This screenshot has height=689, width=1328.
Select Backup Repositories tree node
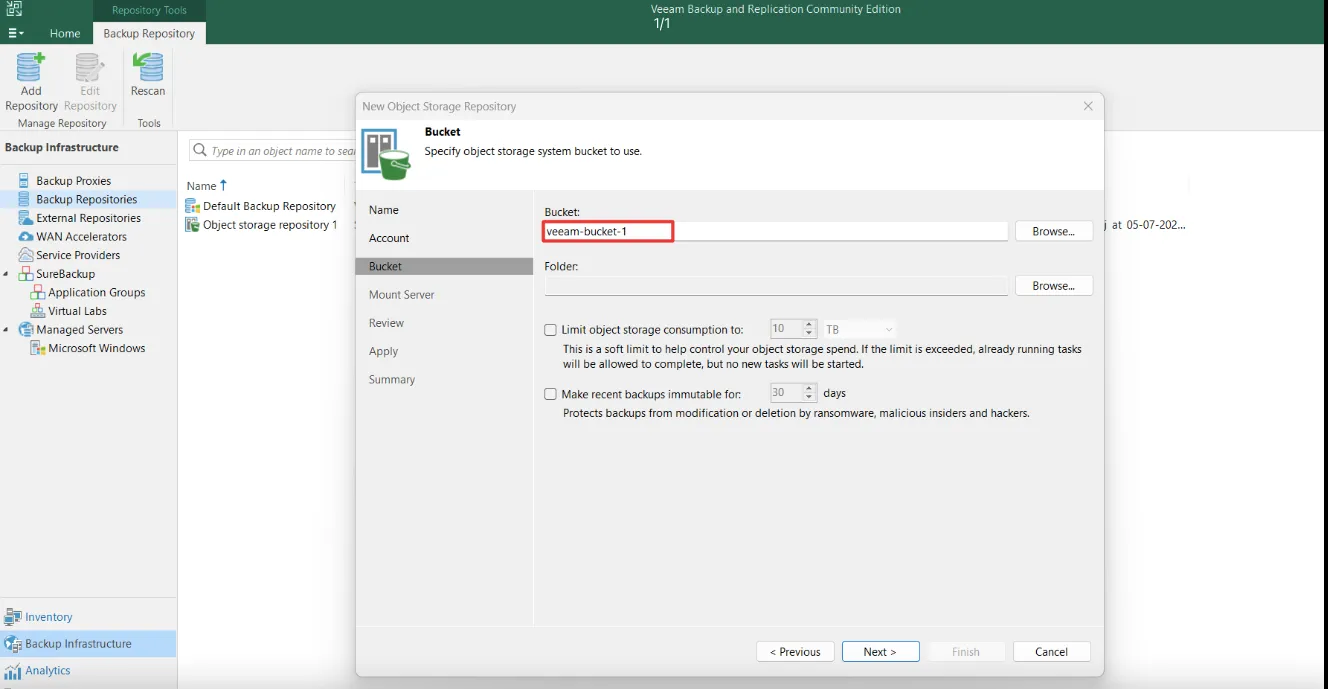pos(86,199)
